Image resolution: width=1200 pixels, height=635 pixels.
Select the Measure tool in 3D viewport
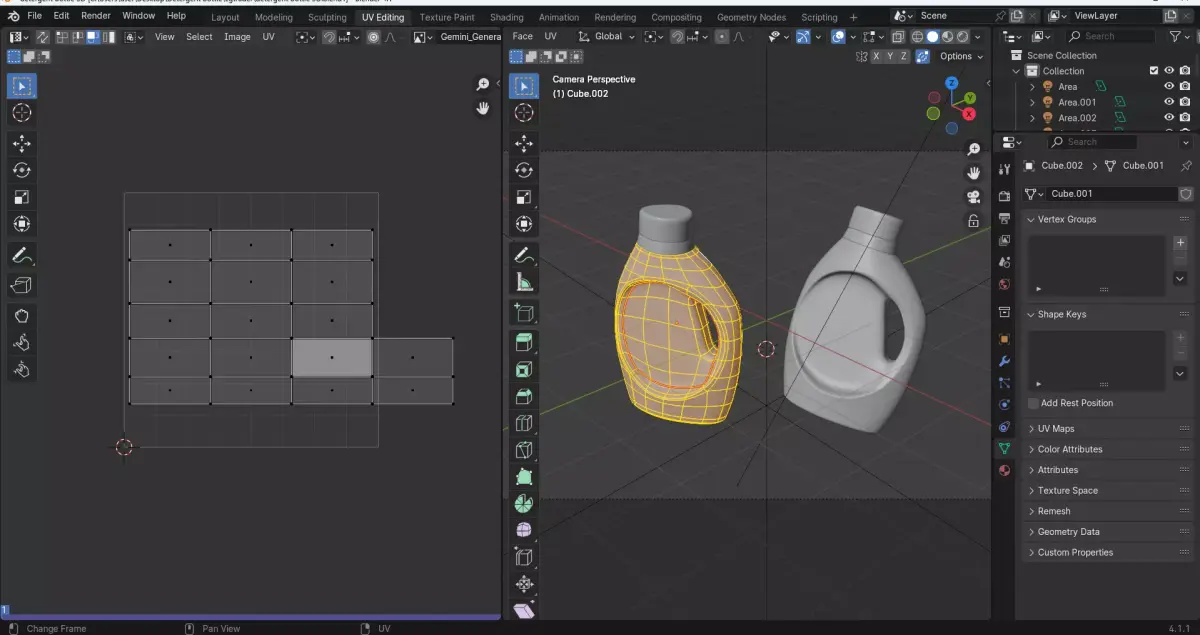click(524, 283)
